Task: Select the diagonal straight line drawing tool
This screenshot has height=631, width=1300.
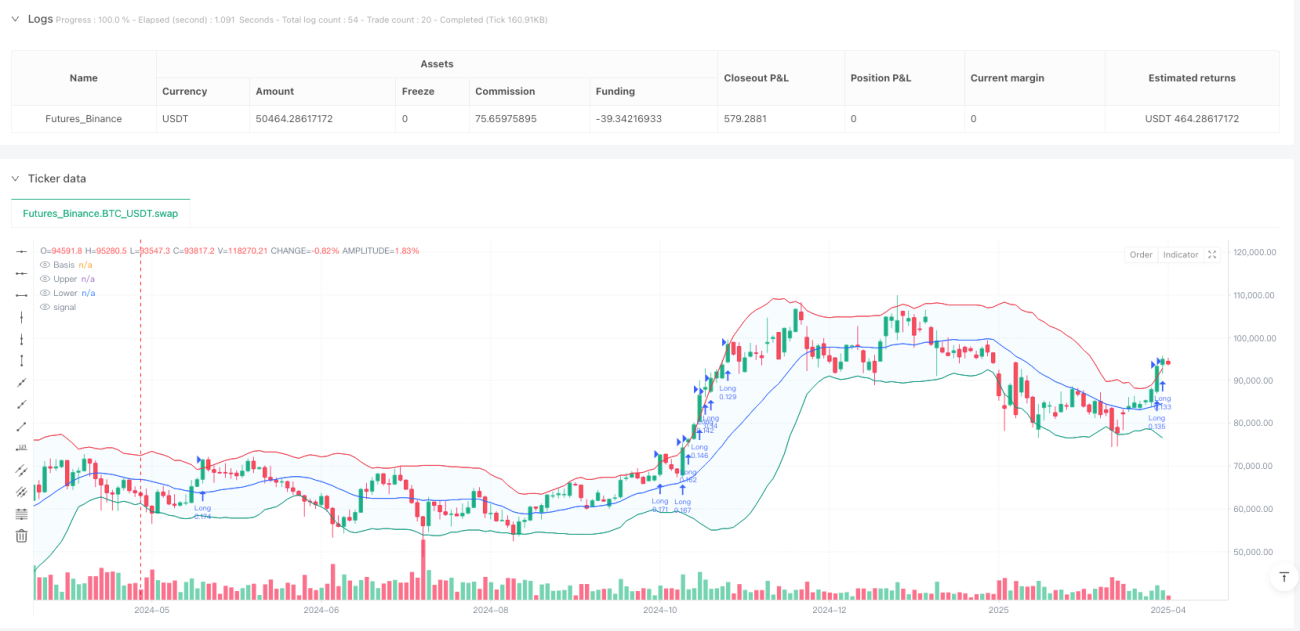Action: (x=21, y=383)
